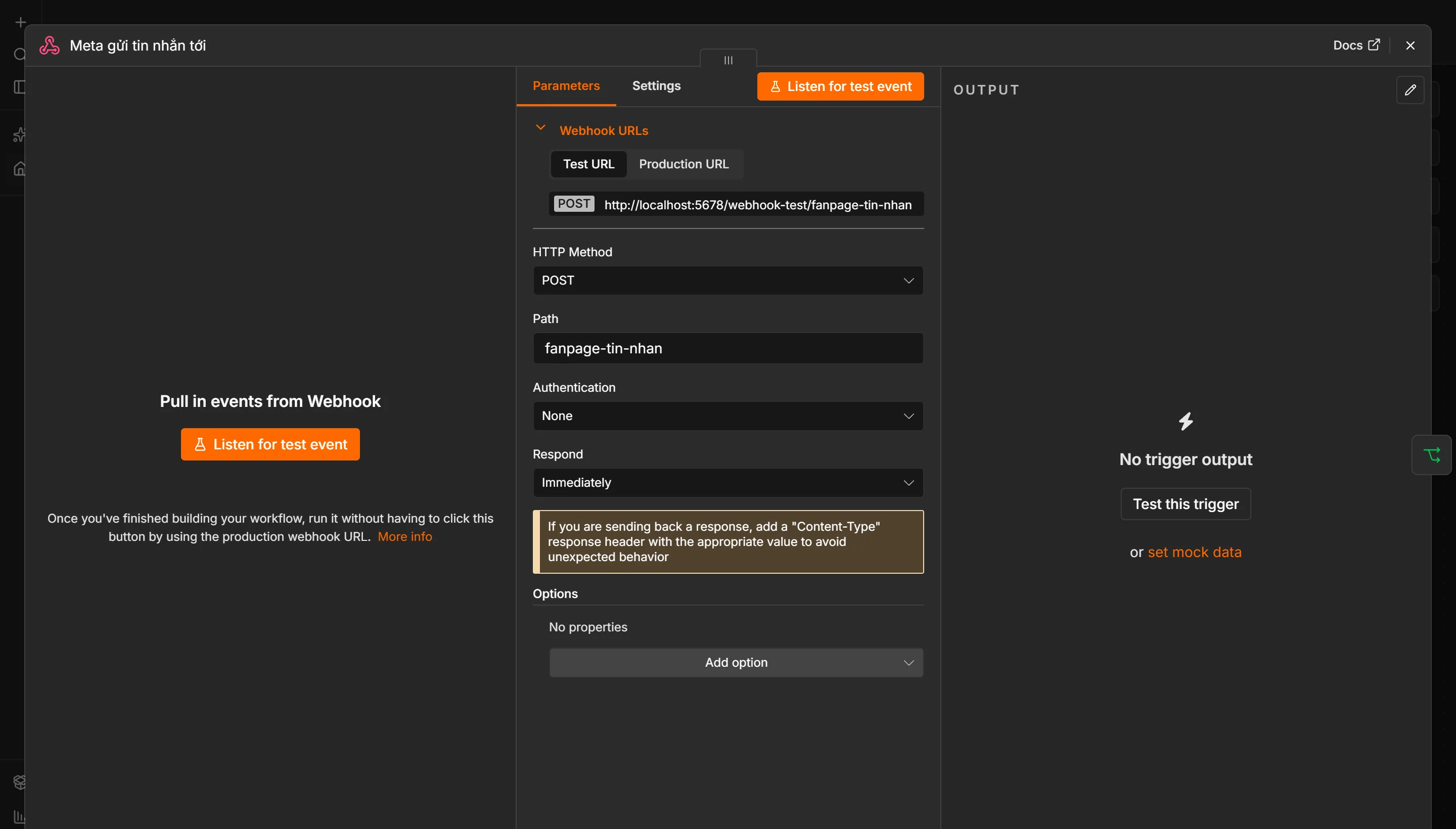Viewport: 1456px width, 829px height.
Task: Close the node settings panel
Action: [x=1410, y=45]
